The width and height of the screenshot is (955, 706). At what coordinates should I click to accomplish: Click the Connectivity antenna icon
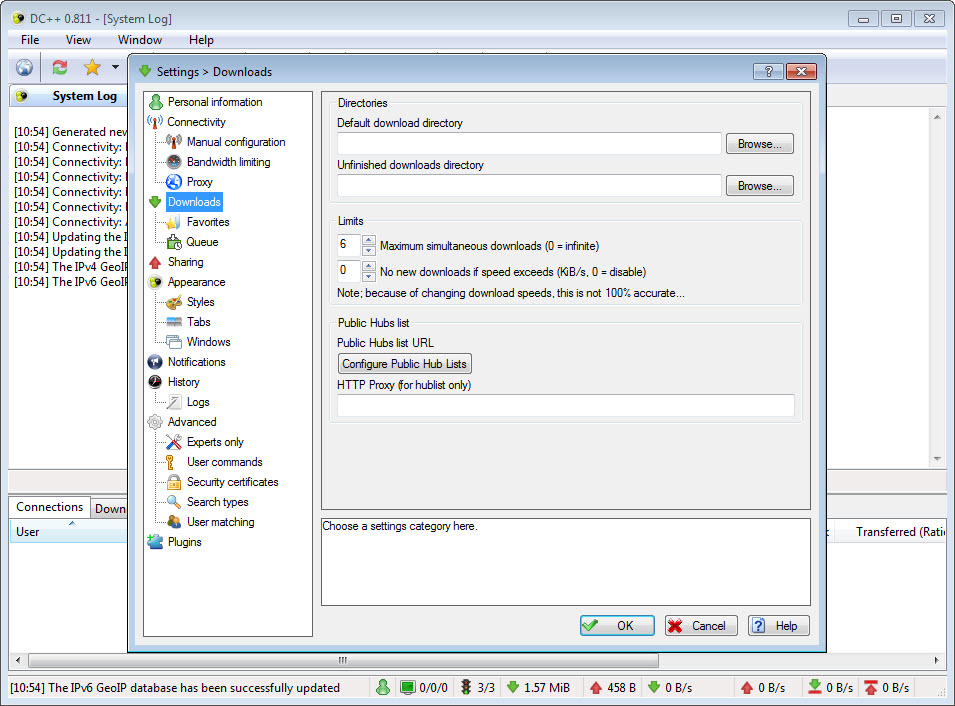click(x=155, y=122)
